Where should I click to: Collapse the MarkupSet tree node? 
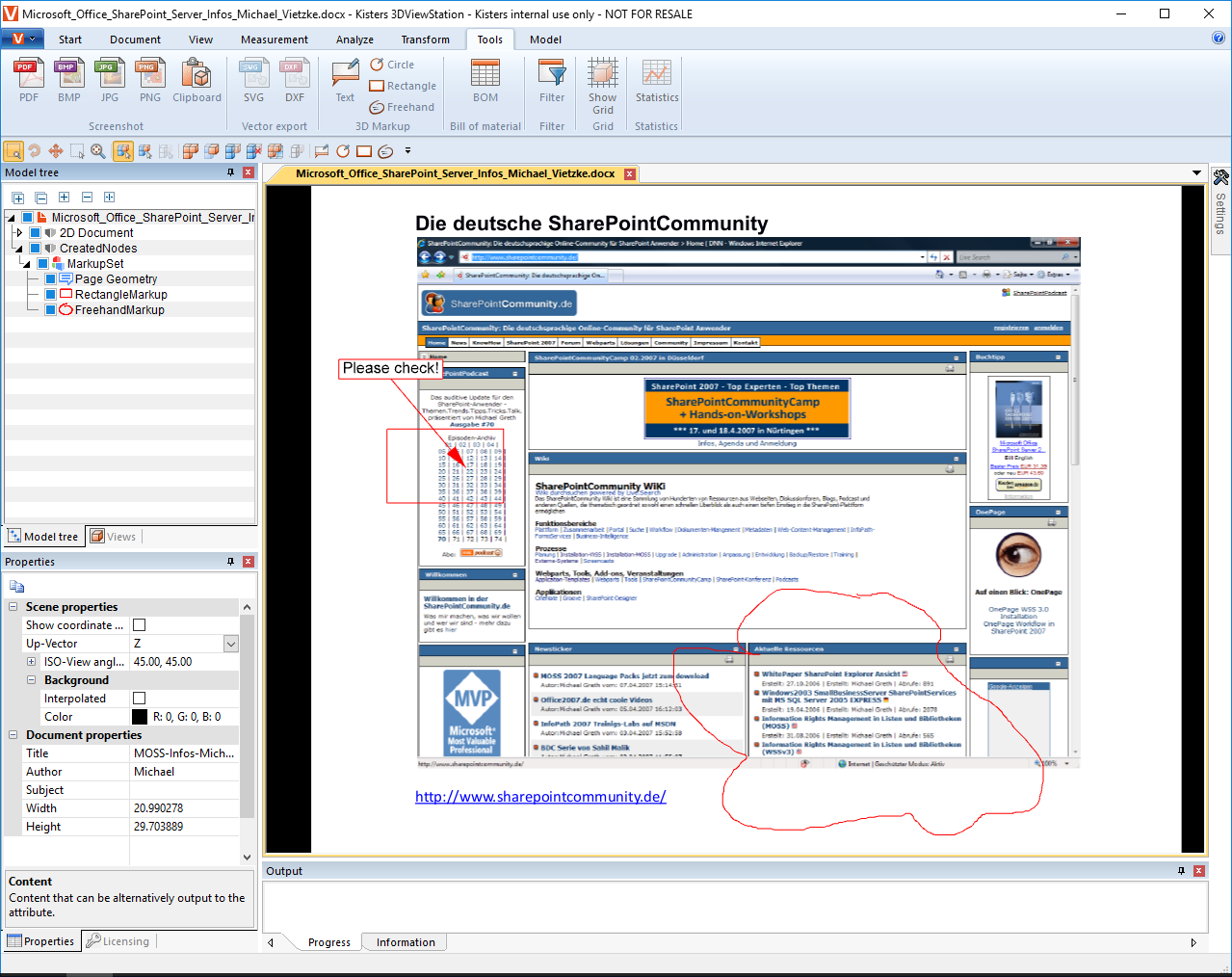click(x=26, y=264)
